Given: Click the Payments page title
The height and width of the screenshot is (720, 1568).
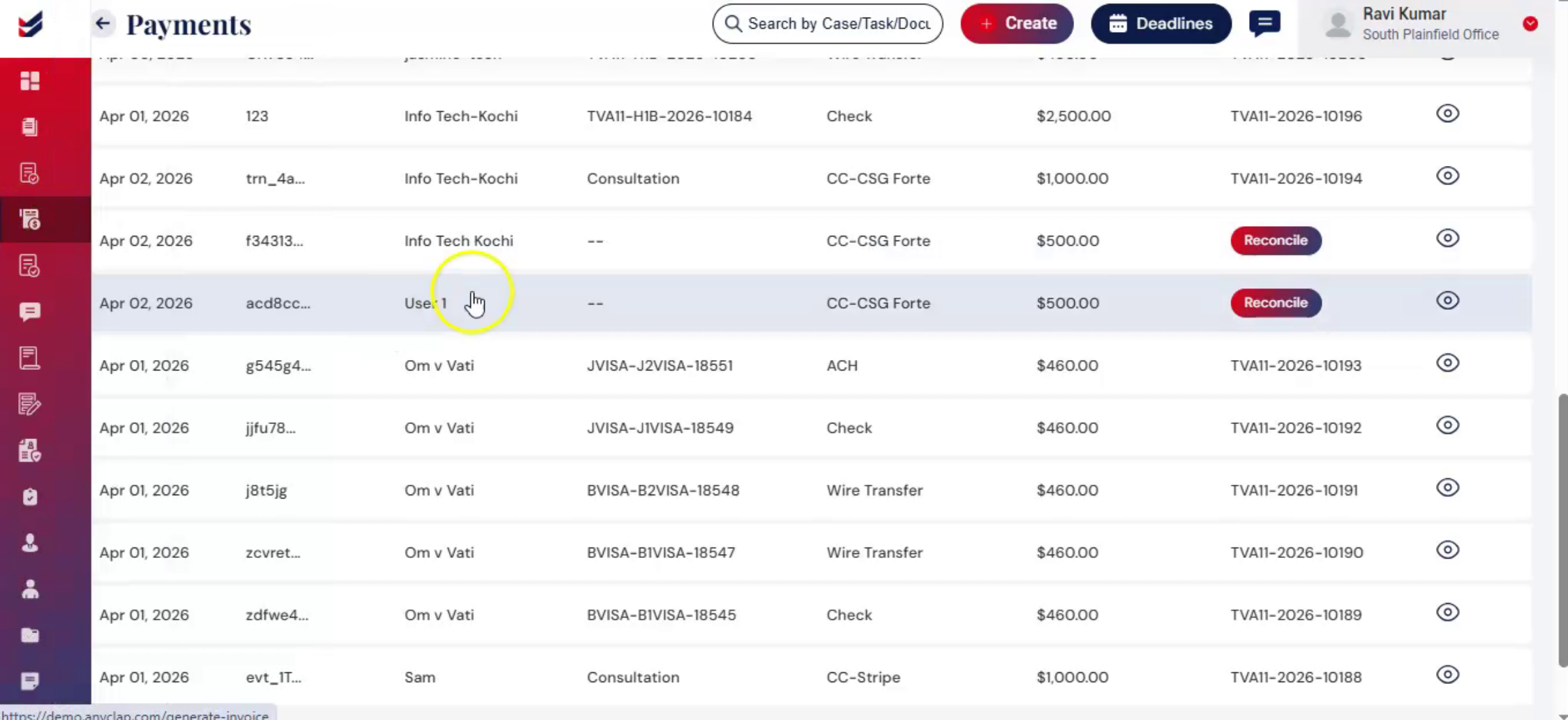Looking at the screenshot, I should pyautogui.click(x=188, y=25).
